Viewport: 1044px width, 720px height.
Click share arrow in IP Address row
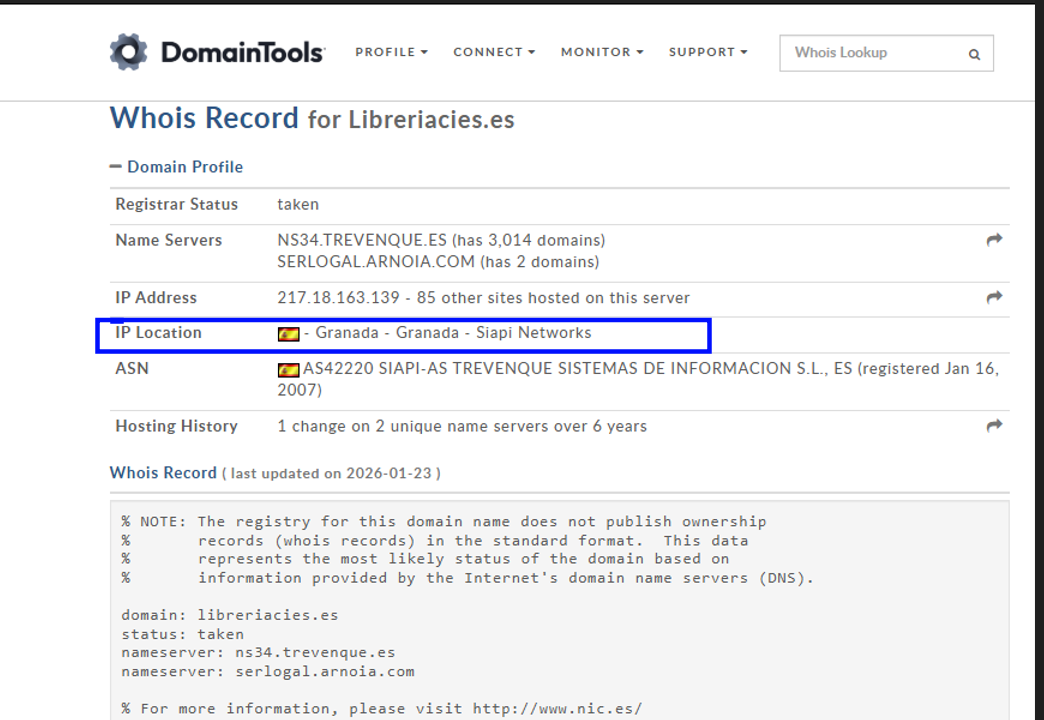pos(994,297)
